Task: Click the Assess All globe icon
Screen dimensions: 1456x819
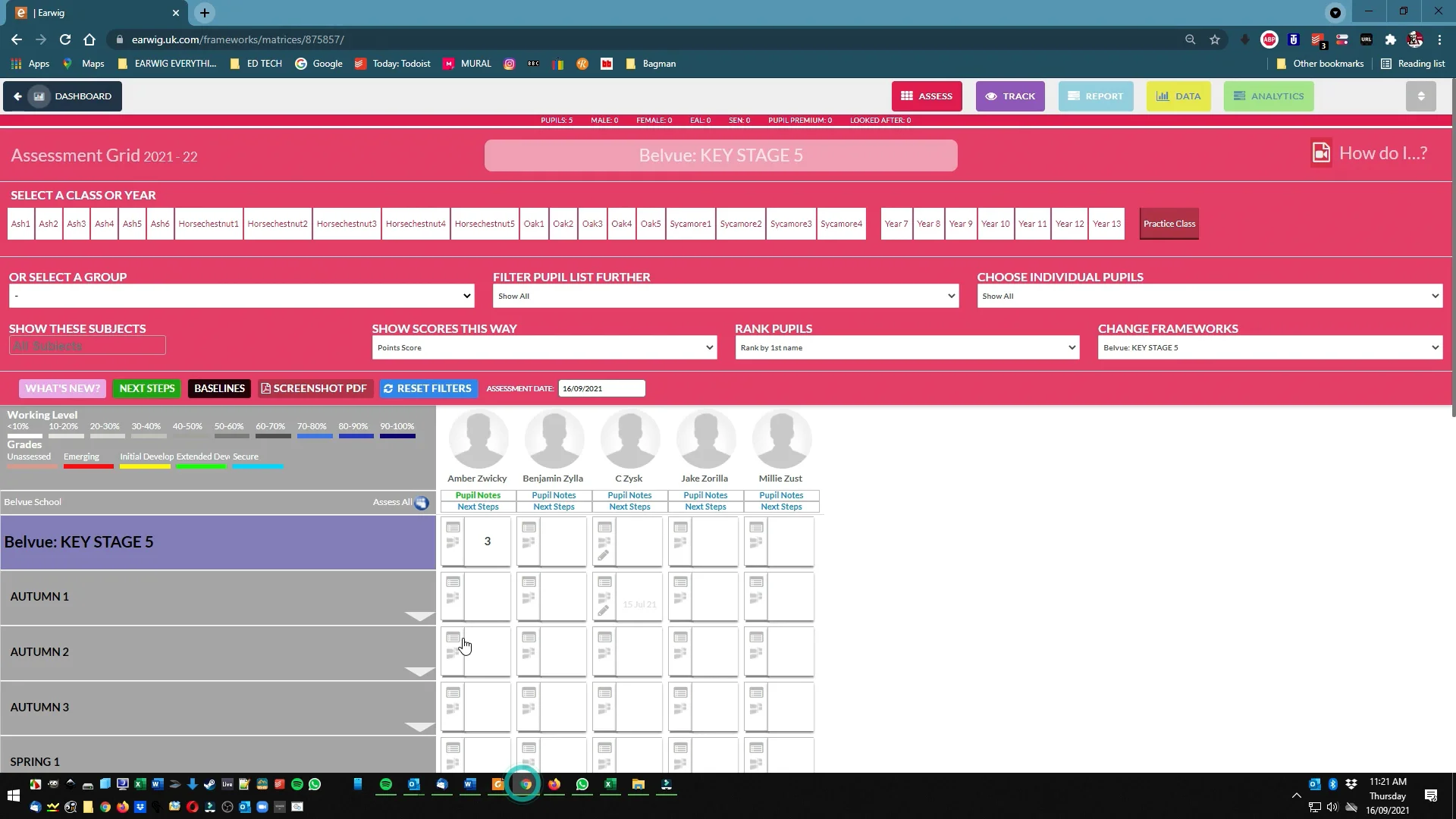Action: pos(422,503)
